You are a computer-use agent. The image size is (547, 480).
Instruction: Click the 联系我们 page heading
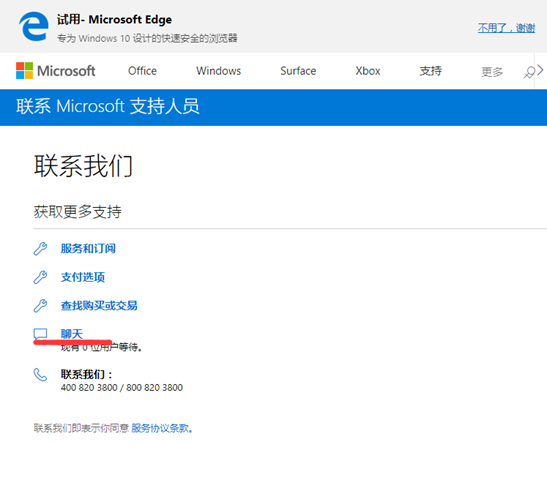[83, 166]
